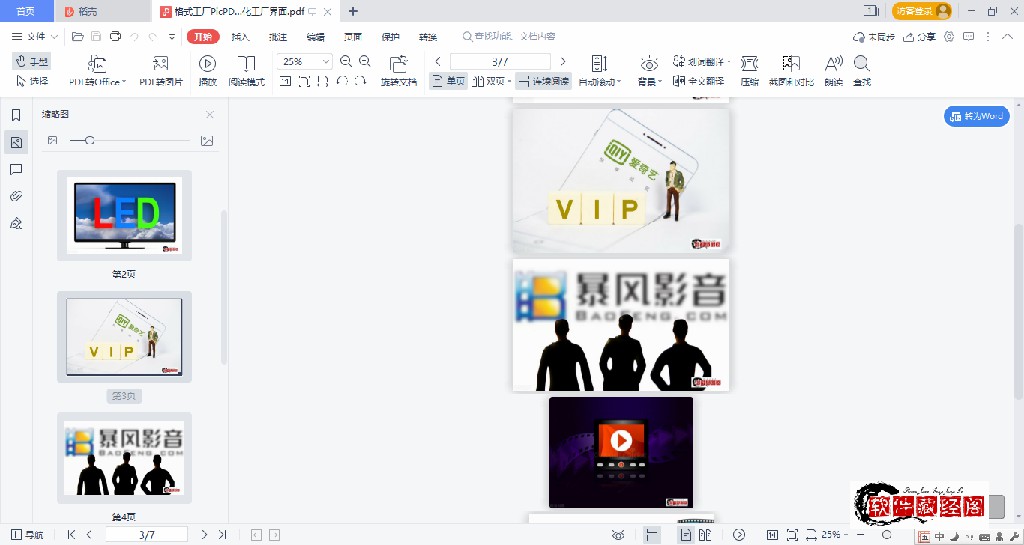
Task: Open the settings gear icon
Action: (x=949, y=37)
